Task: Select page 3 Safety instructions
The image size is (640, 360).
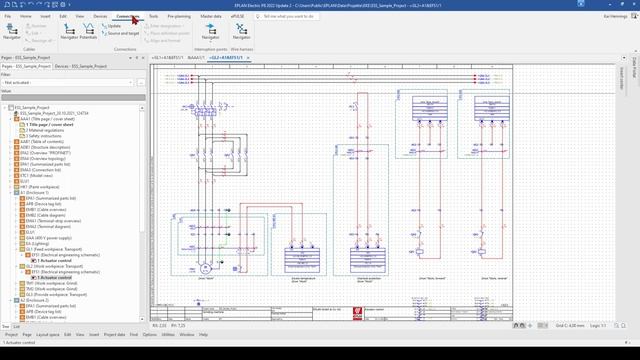Action: [x=44, y=136]
